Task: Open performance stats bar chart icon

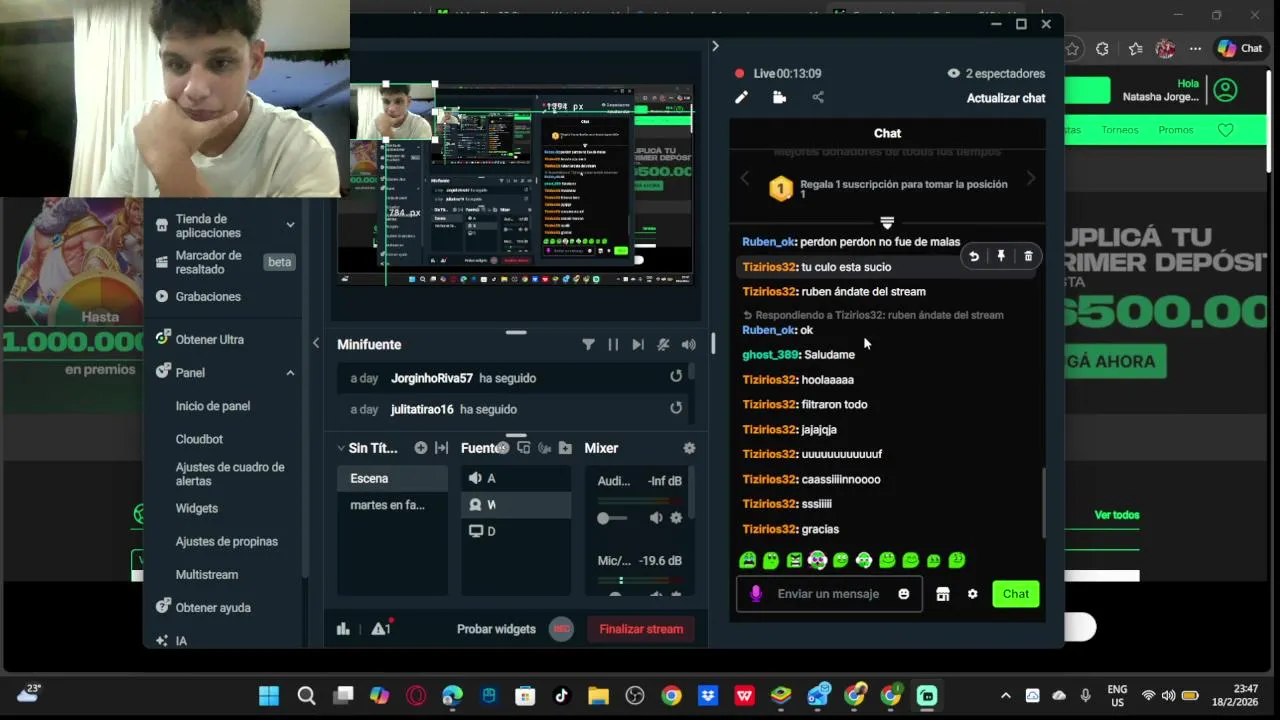Action: [343, 629]
